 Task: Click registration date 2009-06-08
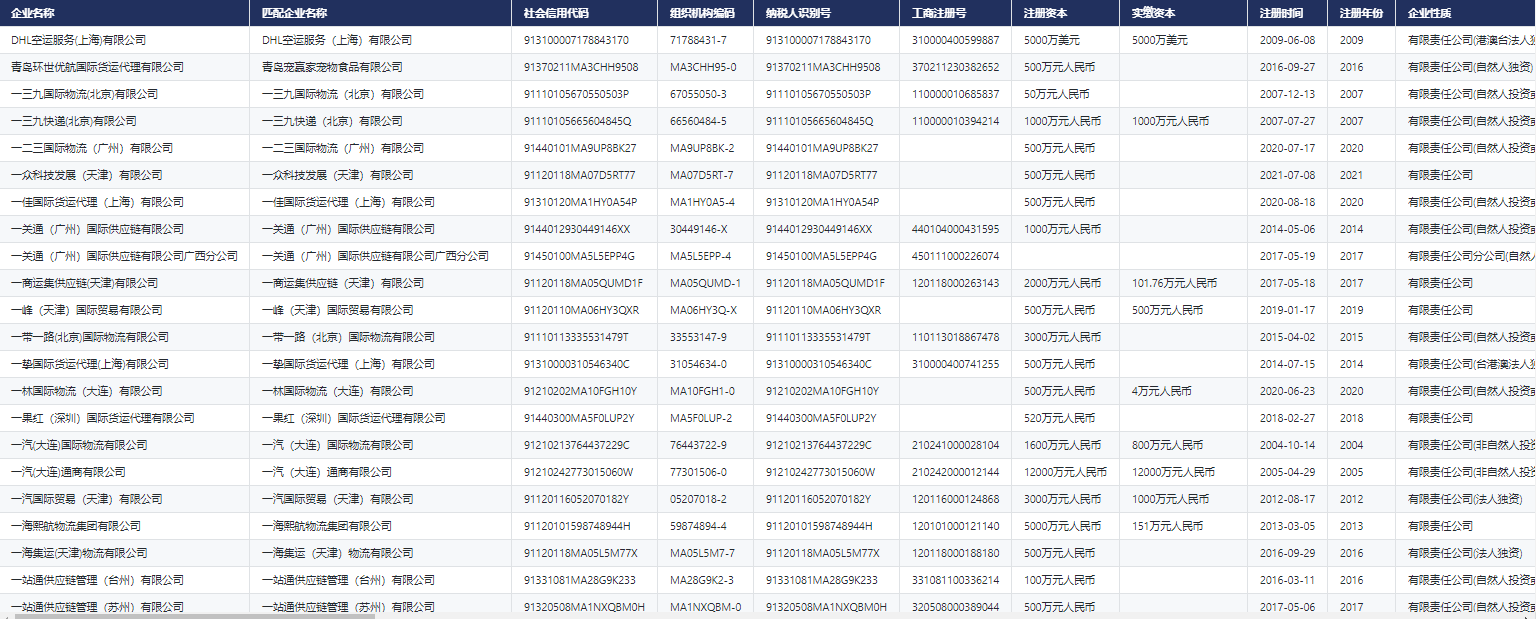[x=1287, y=40]
